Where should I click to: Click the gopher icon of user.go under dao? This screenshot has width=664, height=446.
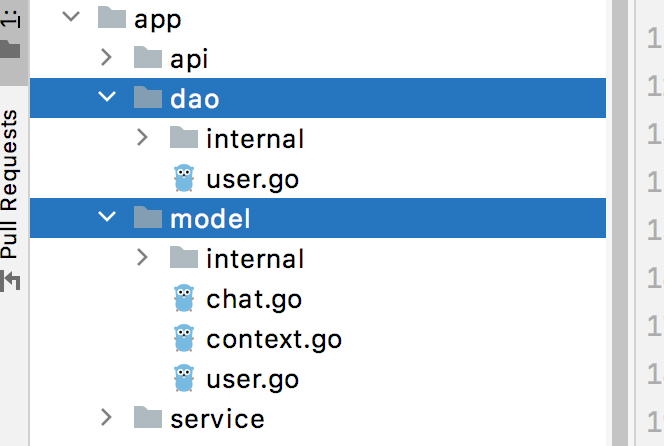point(184,178)
